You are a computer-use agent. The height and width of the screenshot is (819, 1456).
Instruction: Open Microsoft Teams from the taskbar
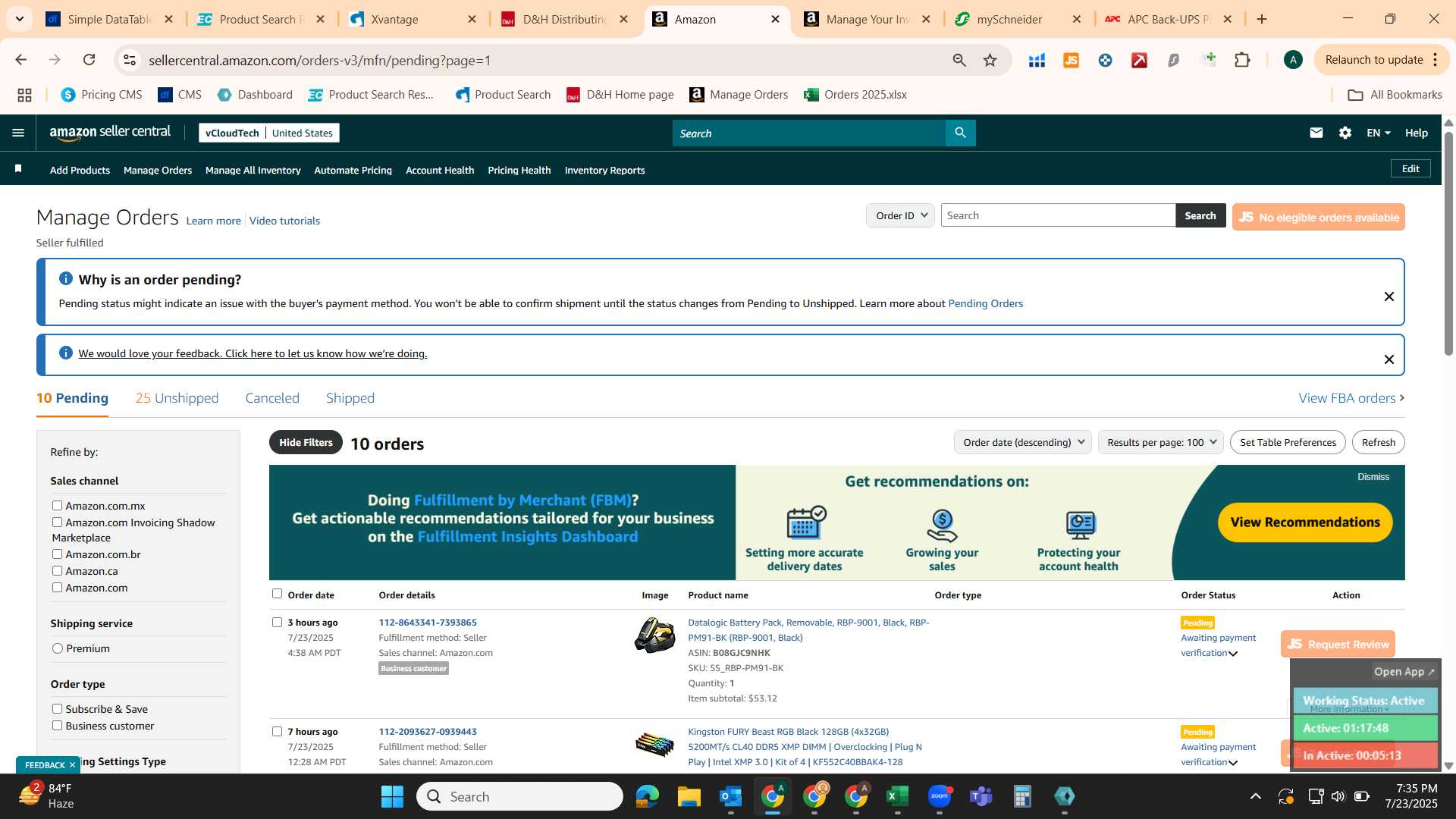point(981,796)
